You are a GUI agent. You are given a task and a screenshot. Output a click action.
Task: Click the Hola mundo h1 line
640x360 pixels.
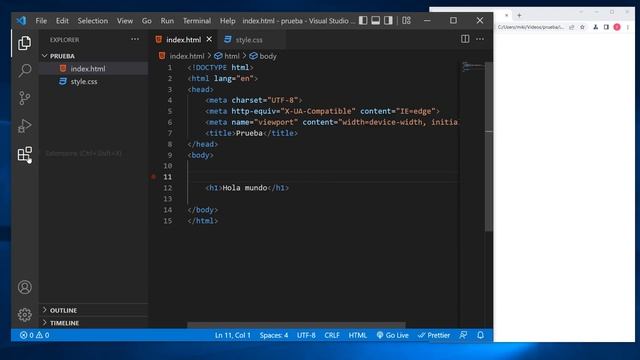(x=247, y=188)
